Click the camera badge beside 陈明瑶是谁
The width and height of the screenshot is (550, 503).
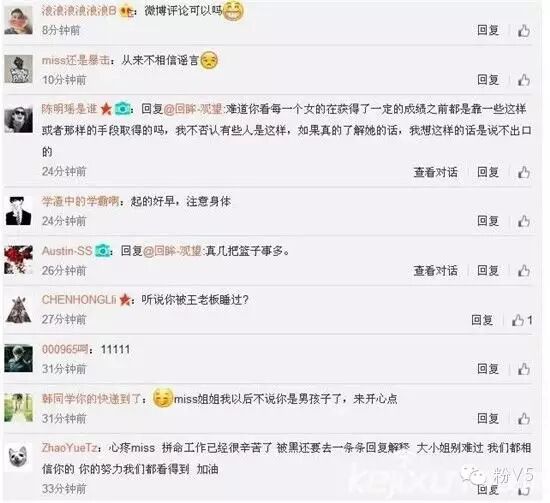click(x=122, y=109)
